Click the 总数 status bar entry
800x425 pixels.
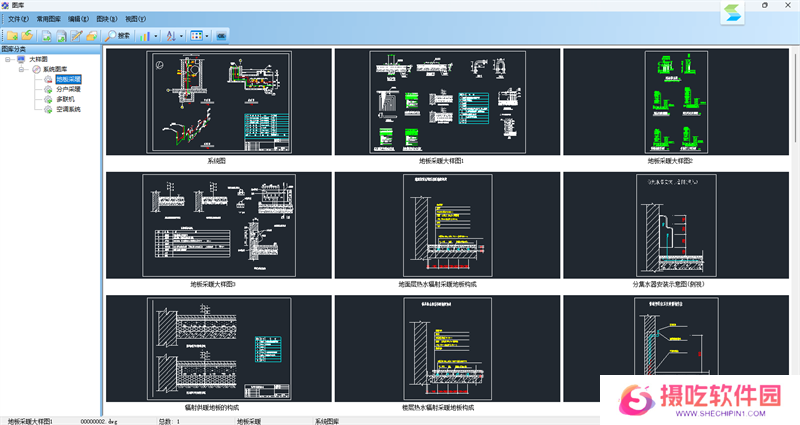coord(169,421)
